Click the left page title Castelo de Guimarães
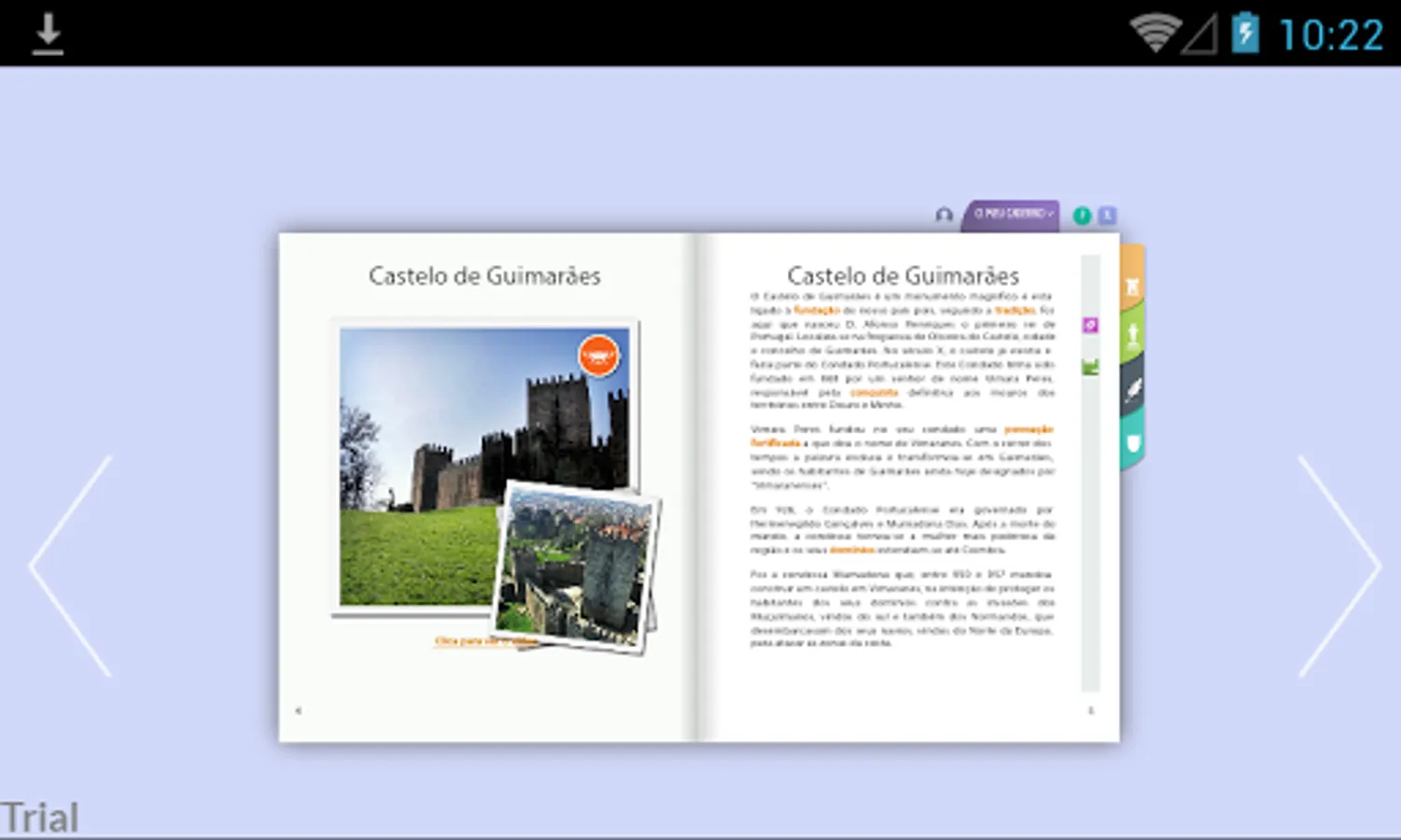Image resolution: width=1401 pixels, height=840 pixels. tap(484, 276)
